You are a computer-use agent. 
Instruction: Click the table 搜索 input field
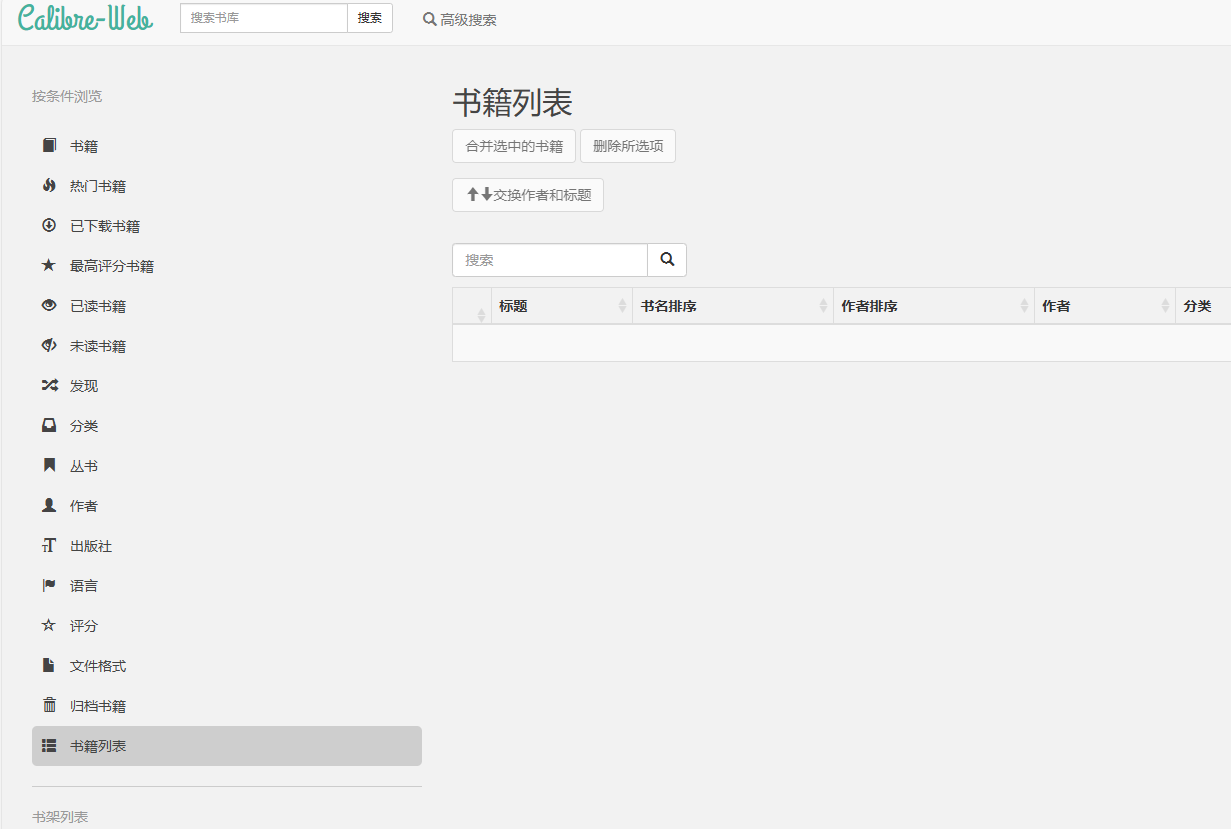click(x=550, y=260)
